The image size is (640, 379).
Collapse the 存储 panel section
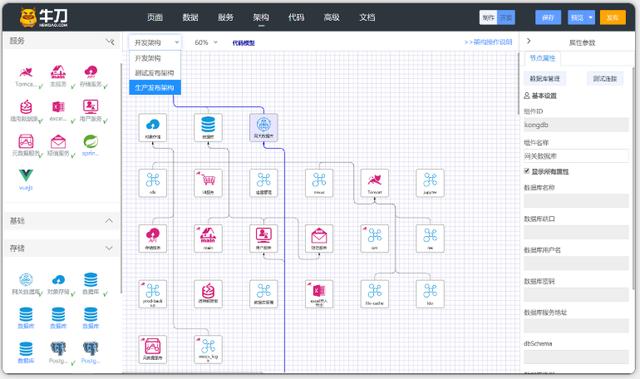(x=109, y=248)
